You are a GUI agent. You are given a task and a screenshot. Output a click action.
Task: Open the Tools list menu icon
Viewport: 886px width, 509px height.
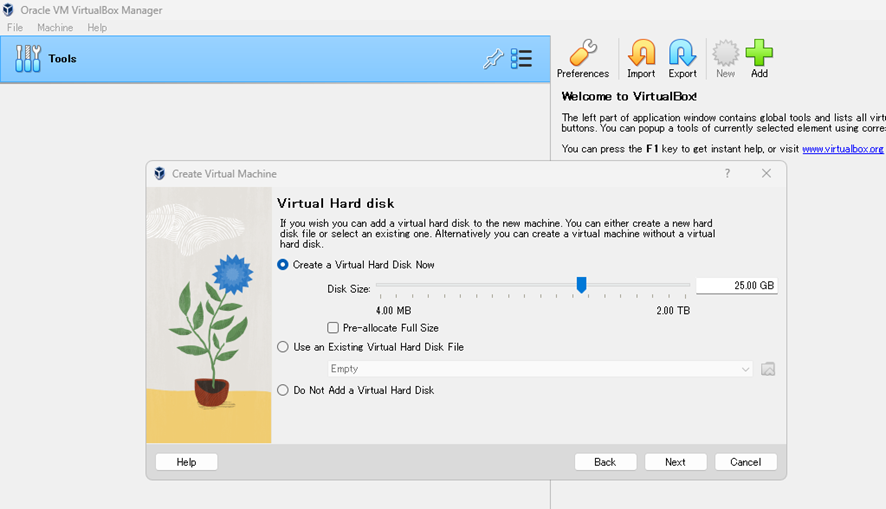pos(521,59)
